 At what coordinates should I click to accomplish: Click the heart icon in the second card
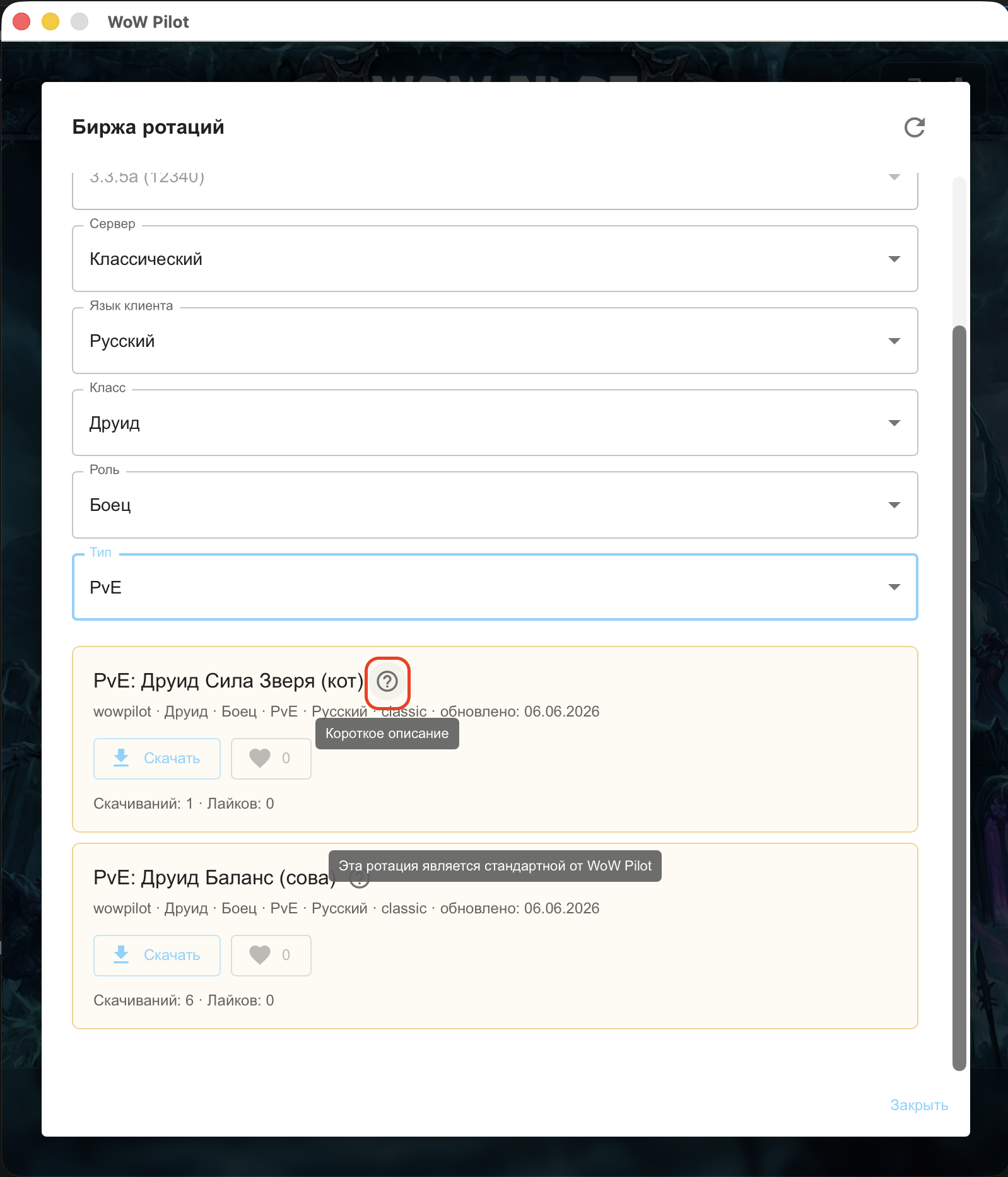260,955
